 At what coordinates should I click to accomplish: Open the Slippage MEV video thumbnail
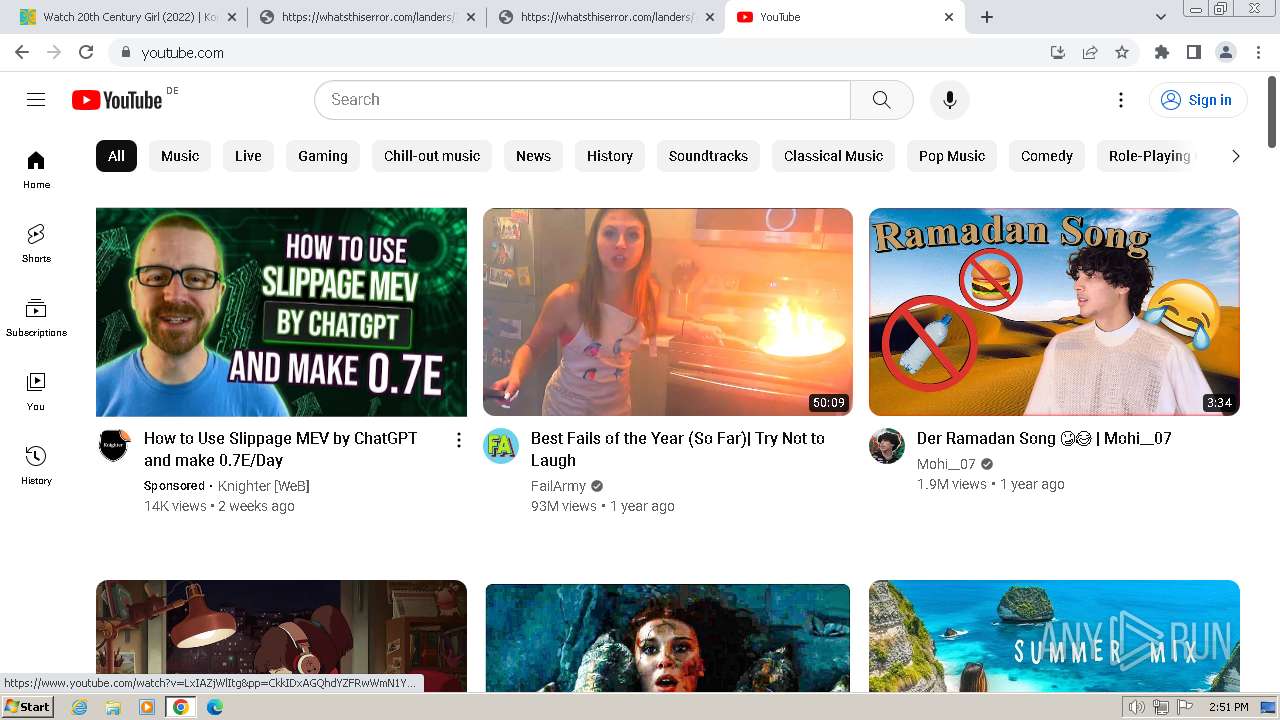pos(281,312)
